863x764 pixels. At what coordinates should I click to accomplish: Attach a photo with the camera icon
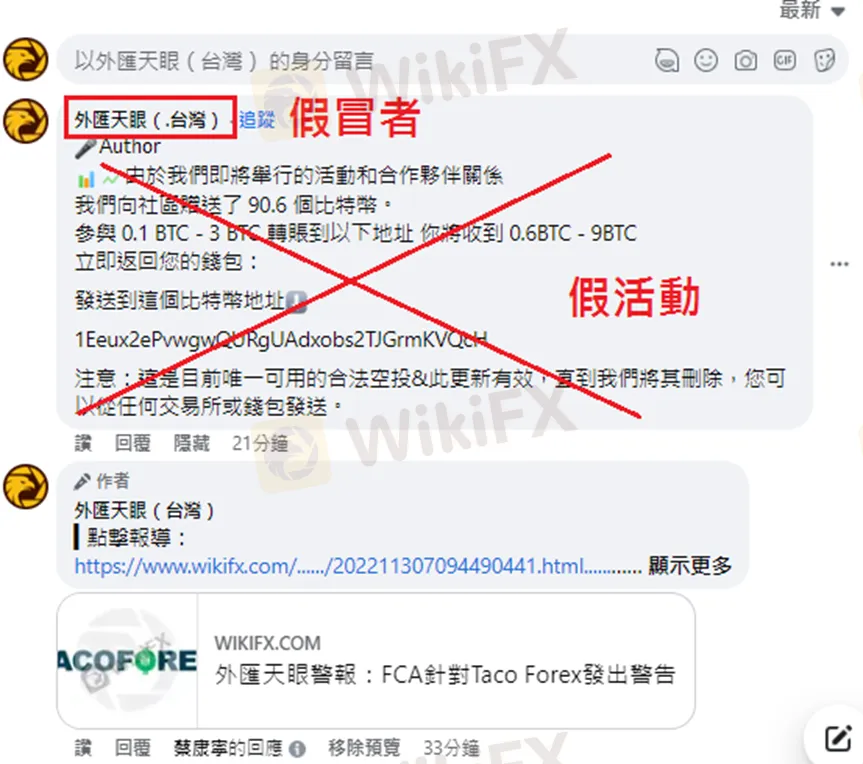click(x=745, y=60)
